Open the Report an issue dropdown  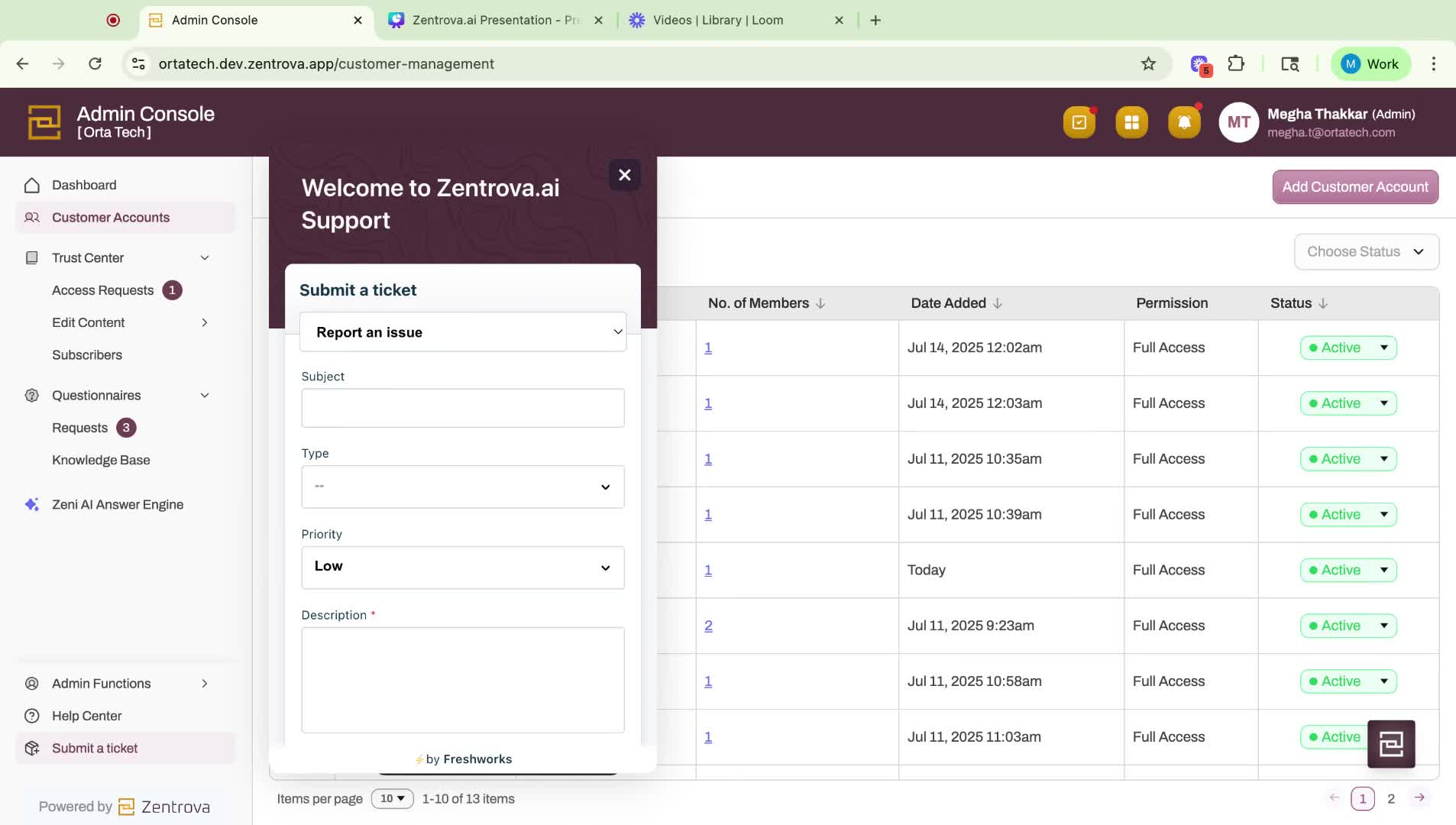coord(463,332)
